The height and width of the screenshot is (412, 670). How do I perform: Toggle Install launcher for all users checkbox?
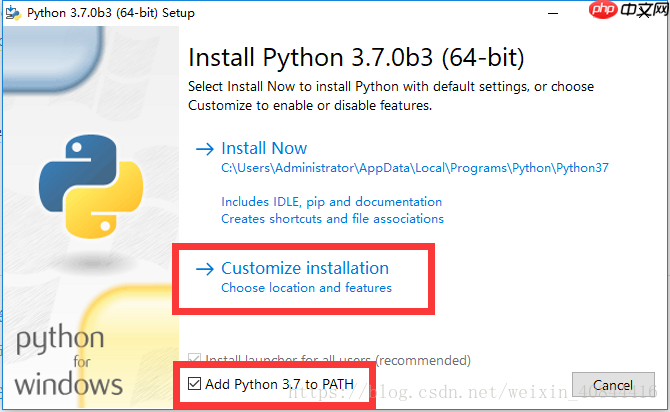point(194,357)
